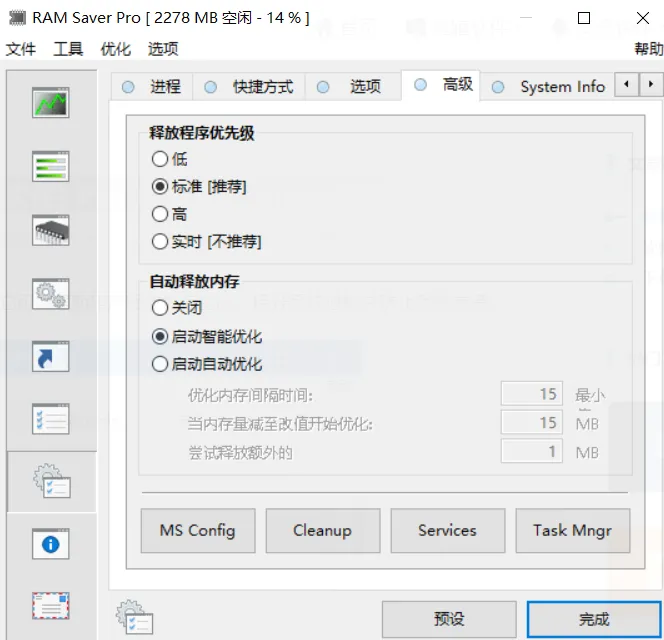This screenshot has height=640, width=664.
Task: Maximize the RAM Saver Pro window
Action: click(584, 18)
